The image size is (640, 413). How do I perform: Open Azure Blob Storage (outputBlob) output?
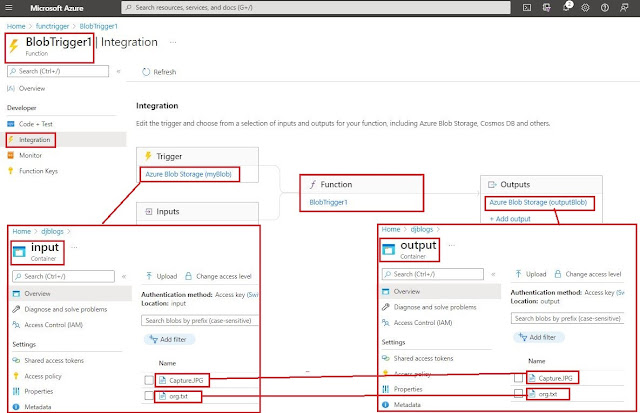pyautogui.click(x=538, y=202)
